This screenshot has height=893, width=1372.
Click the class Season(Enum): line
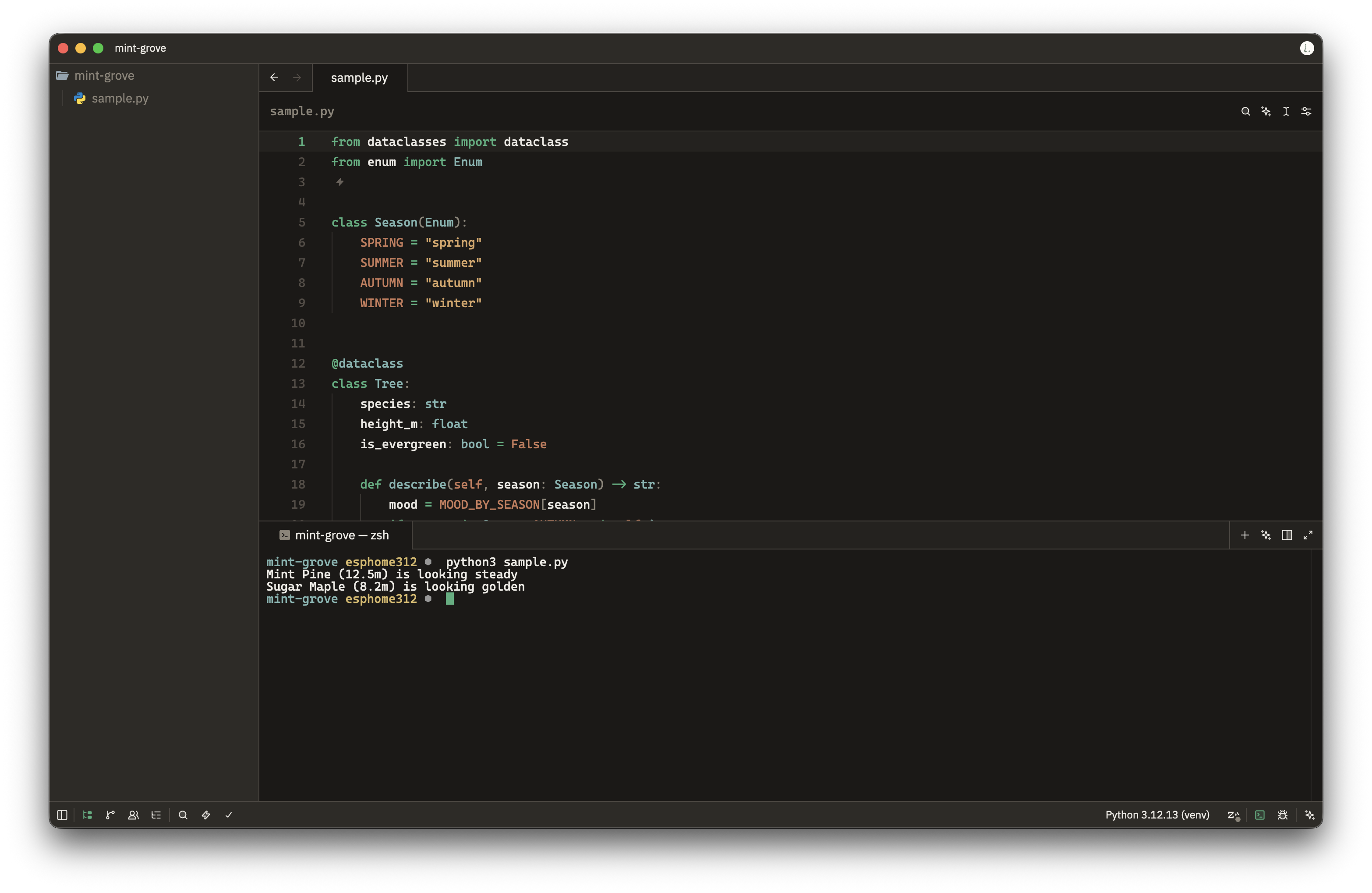tap(399, 223)
